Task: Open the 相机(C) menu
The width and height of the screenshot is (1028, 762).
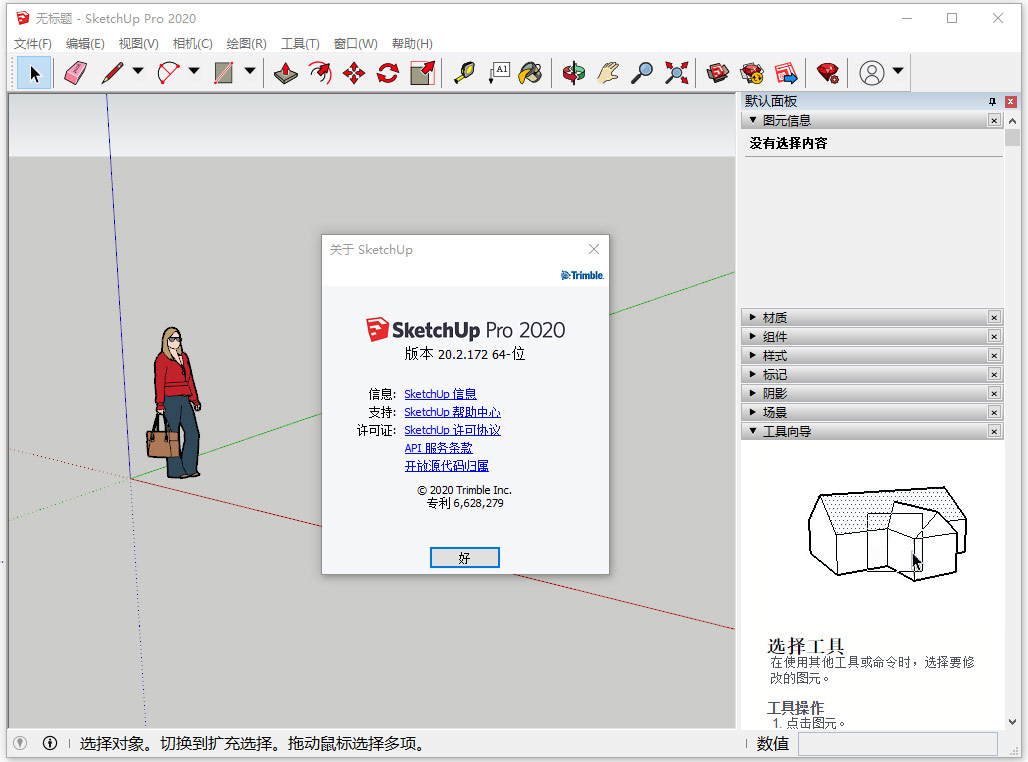Action: (192, 43)
